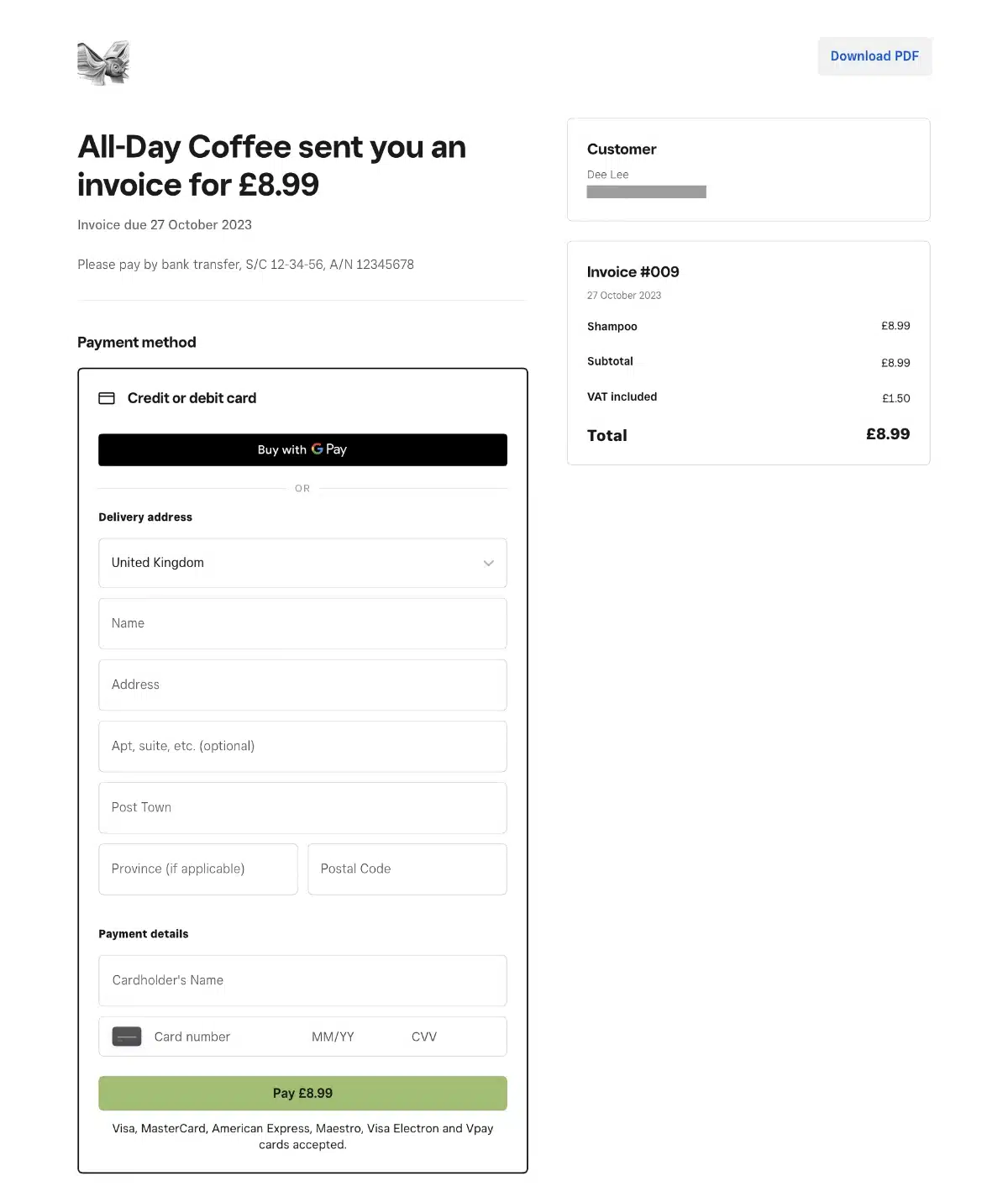Select the Address field
The height and width of the screenshot is (1202, 1008).
[x=302, y=685]
